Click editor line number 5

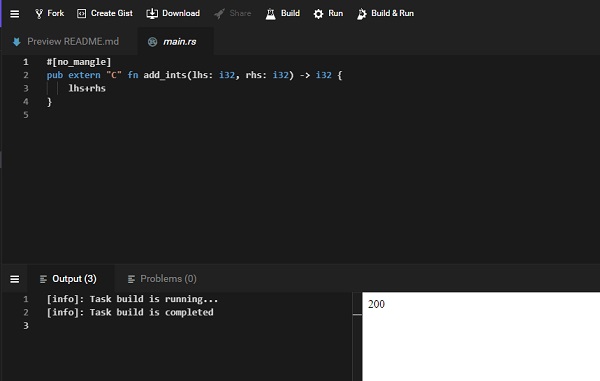pos(26,115)
